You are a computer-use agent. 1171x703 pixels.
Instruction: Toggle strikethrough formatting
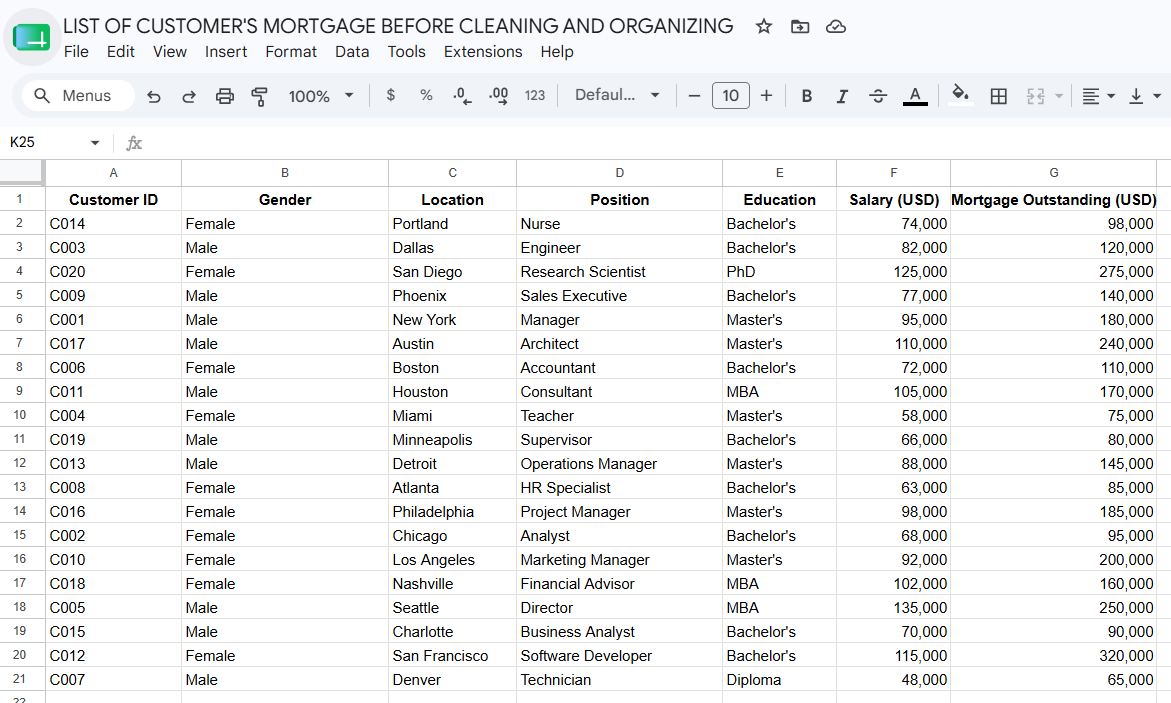(x=878, y=96)
